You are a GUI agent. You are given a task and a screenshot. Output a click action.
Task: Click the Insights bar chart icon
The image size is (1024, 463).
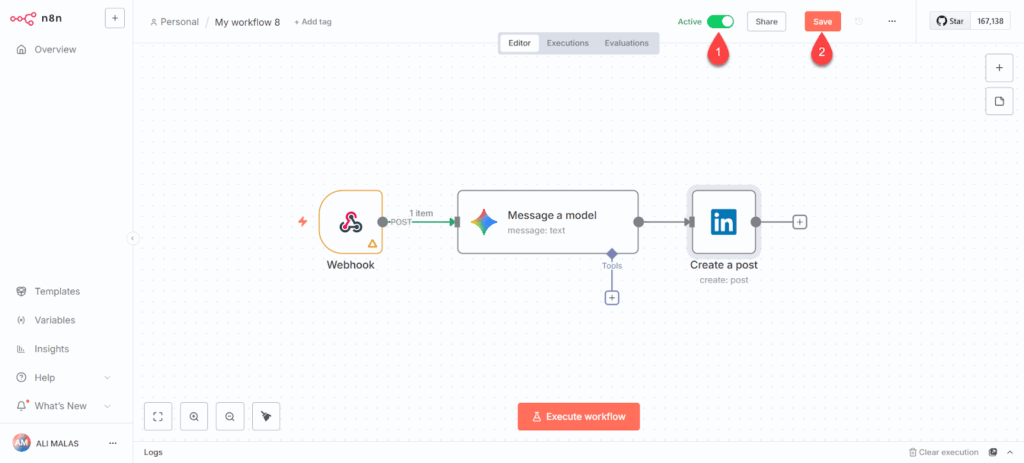22,349
